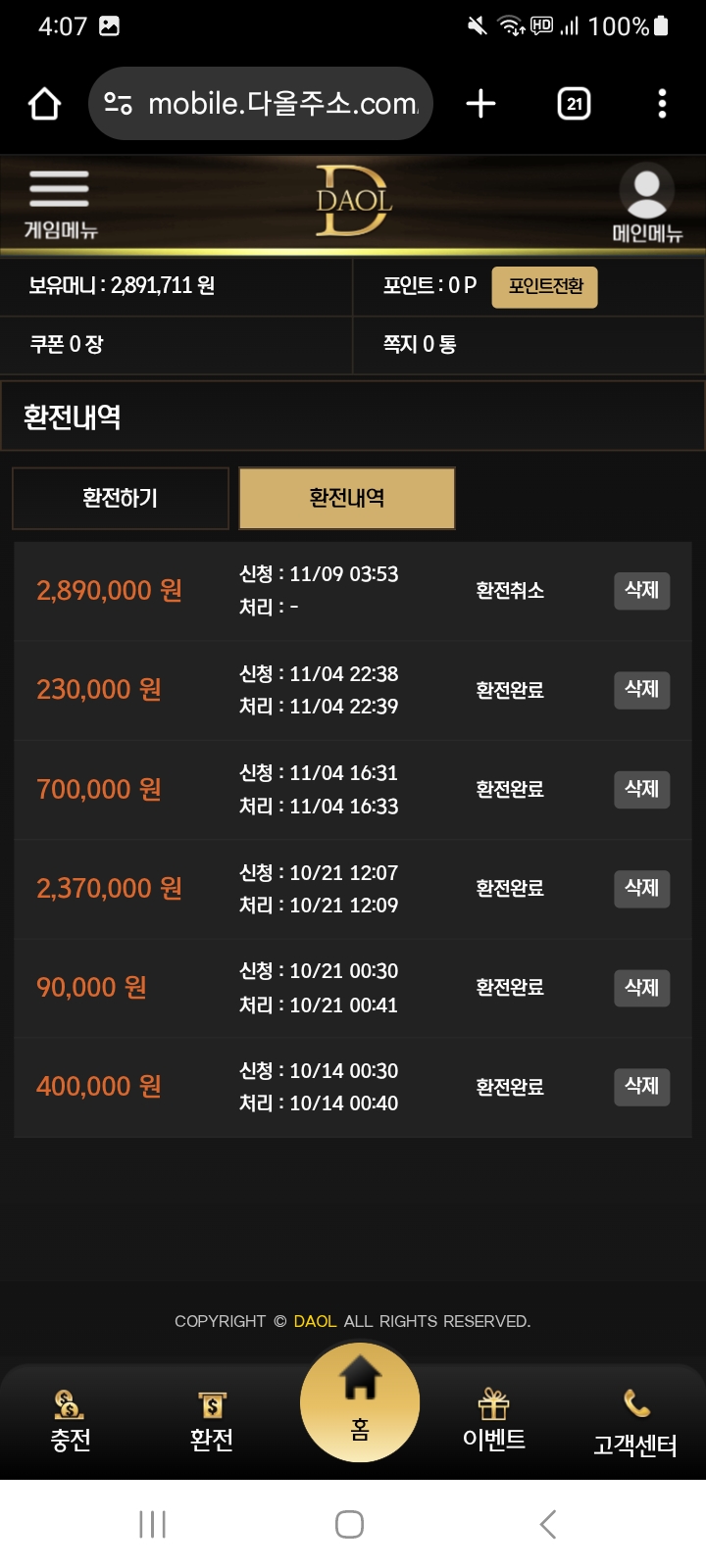Delete the 230,000 원 withdrawal record

[641, 690]
